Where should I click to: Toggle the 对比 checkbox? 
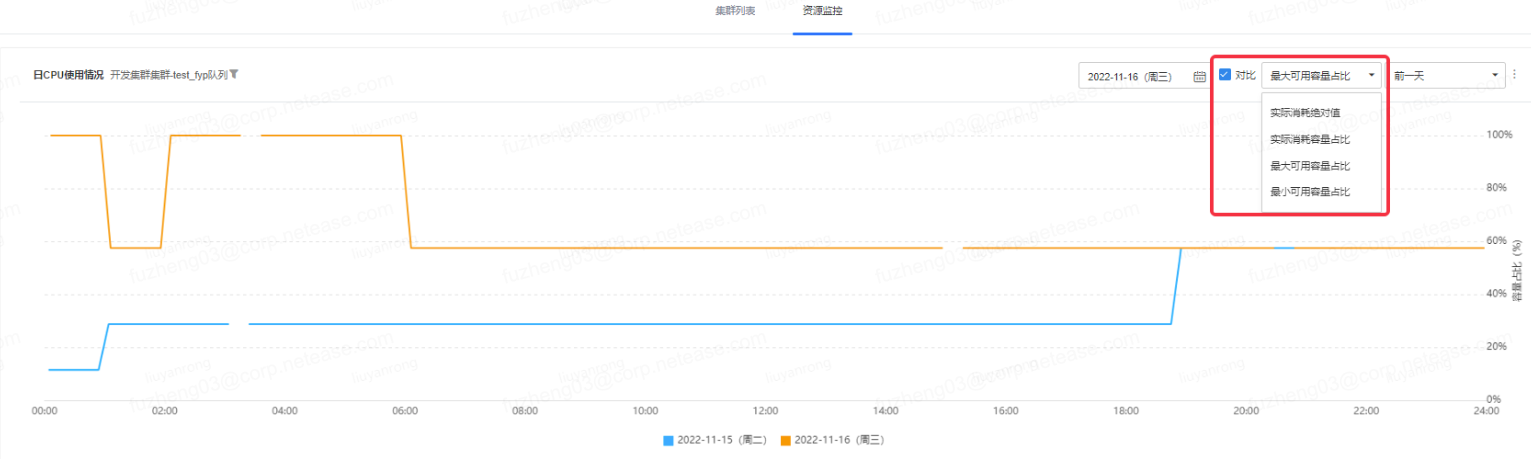(x=1225, y=75)
